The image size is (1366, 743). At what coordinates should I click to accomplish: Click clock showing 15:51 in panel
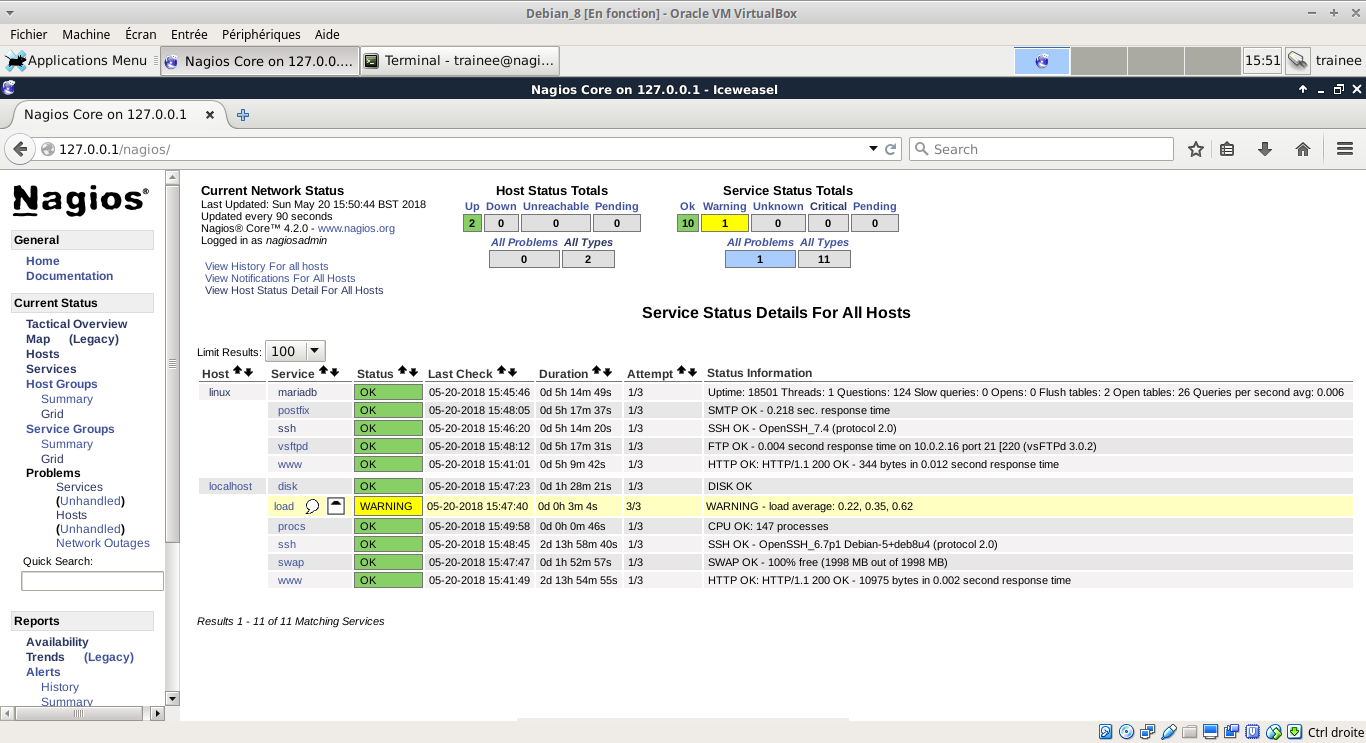tap(1262, 60)
